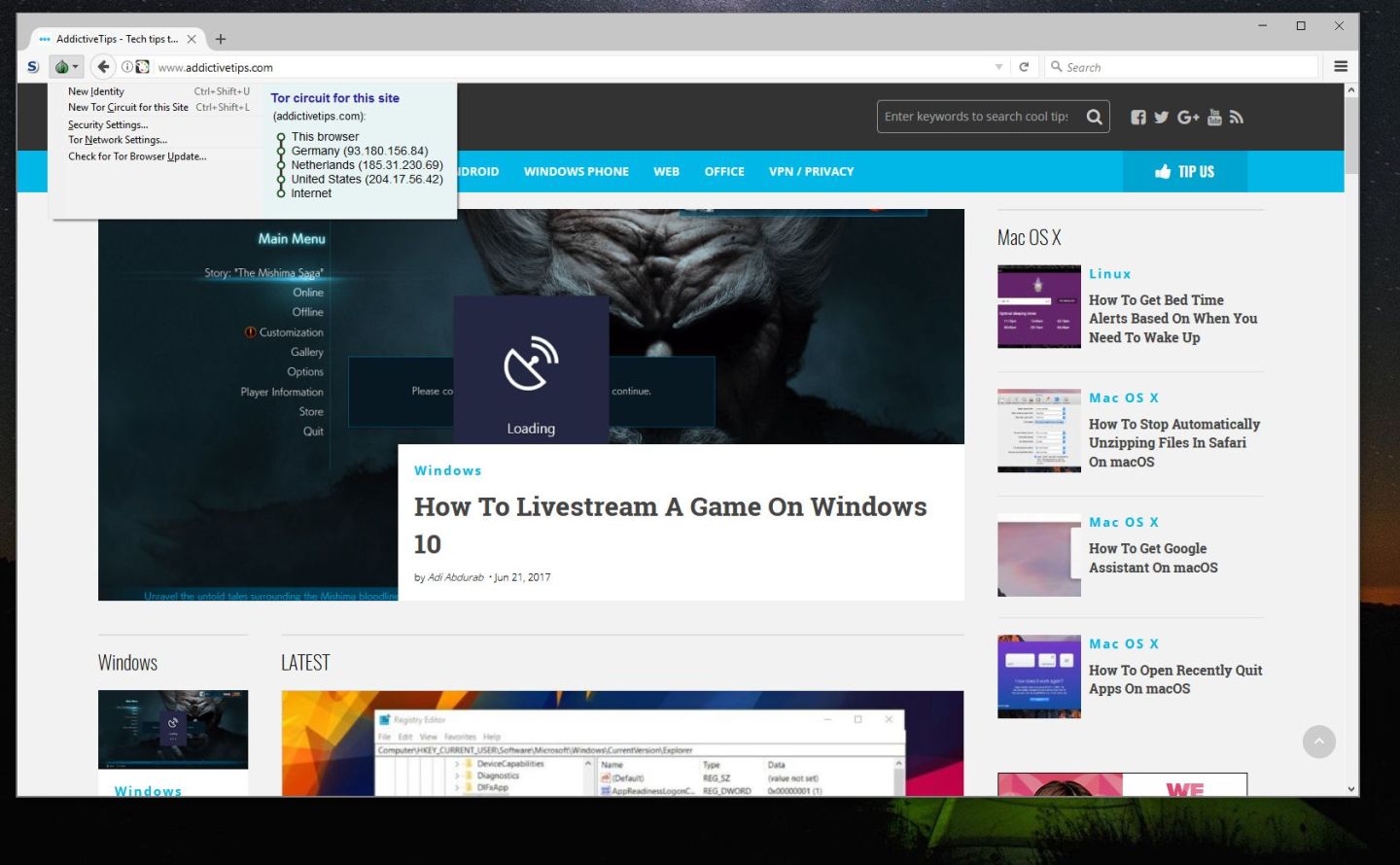Open the hamburger menu icon
Image resolution: width=1400 pixels, height=865 pixels.
coord(1341,67)
